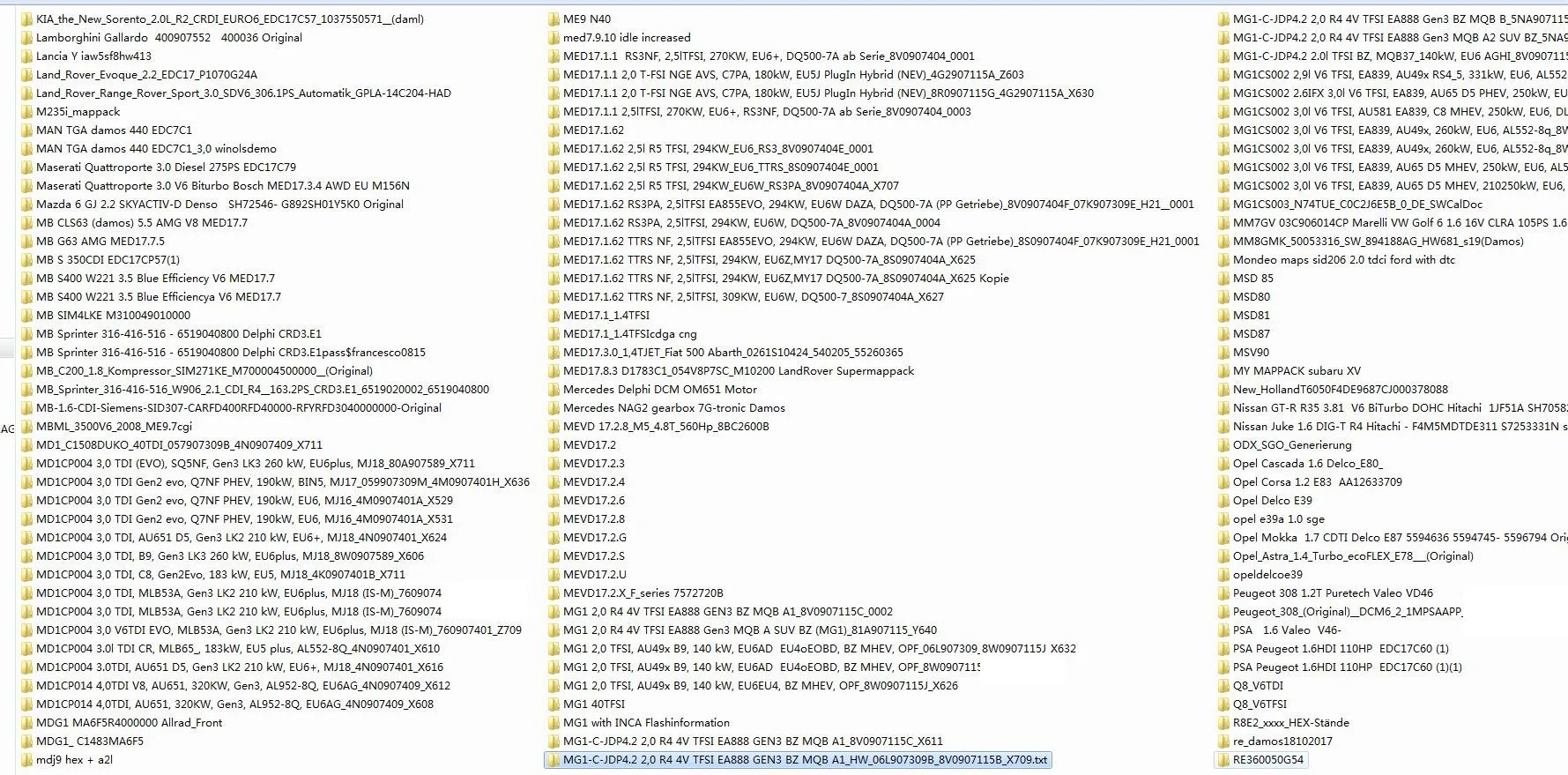Click the MEVD17.2.S folder icon
The image size is (1568, 775).
[x=554, y=556]
